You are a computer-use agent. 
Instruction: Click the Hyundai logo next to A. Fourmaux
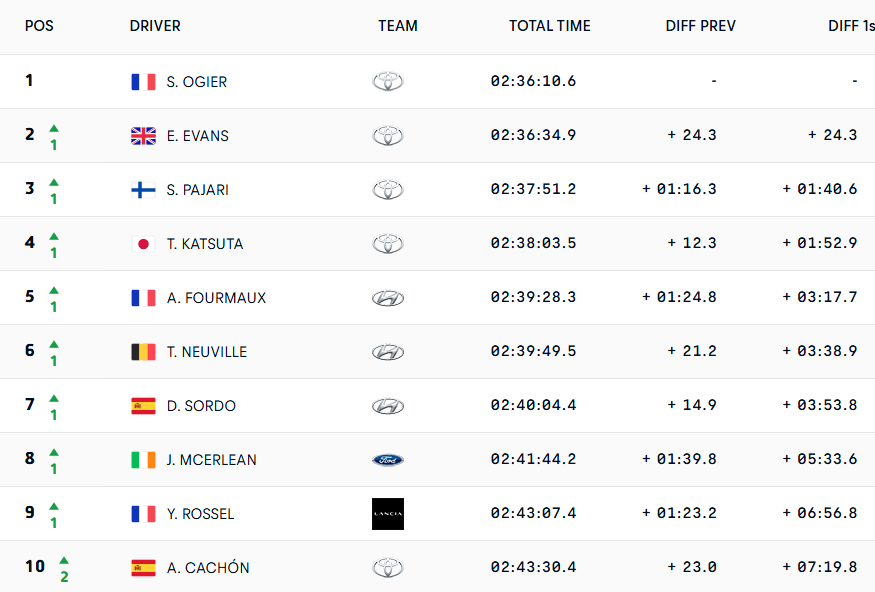[388, 298]
